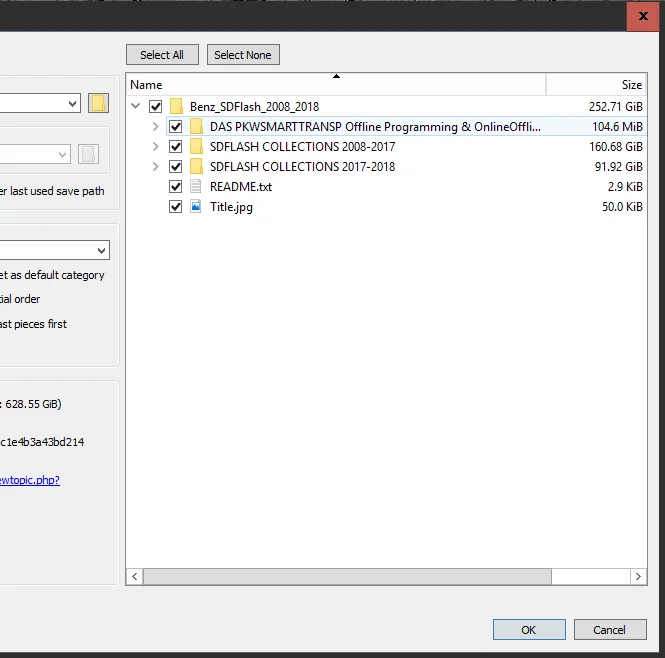
Task: Expand the DAS PKWSMARTTRANSP folder
Action: 156,126
